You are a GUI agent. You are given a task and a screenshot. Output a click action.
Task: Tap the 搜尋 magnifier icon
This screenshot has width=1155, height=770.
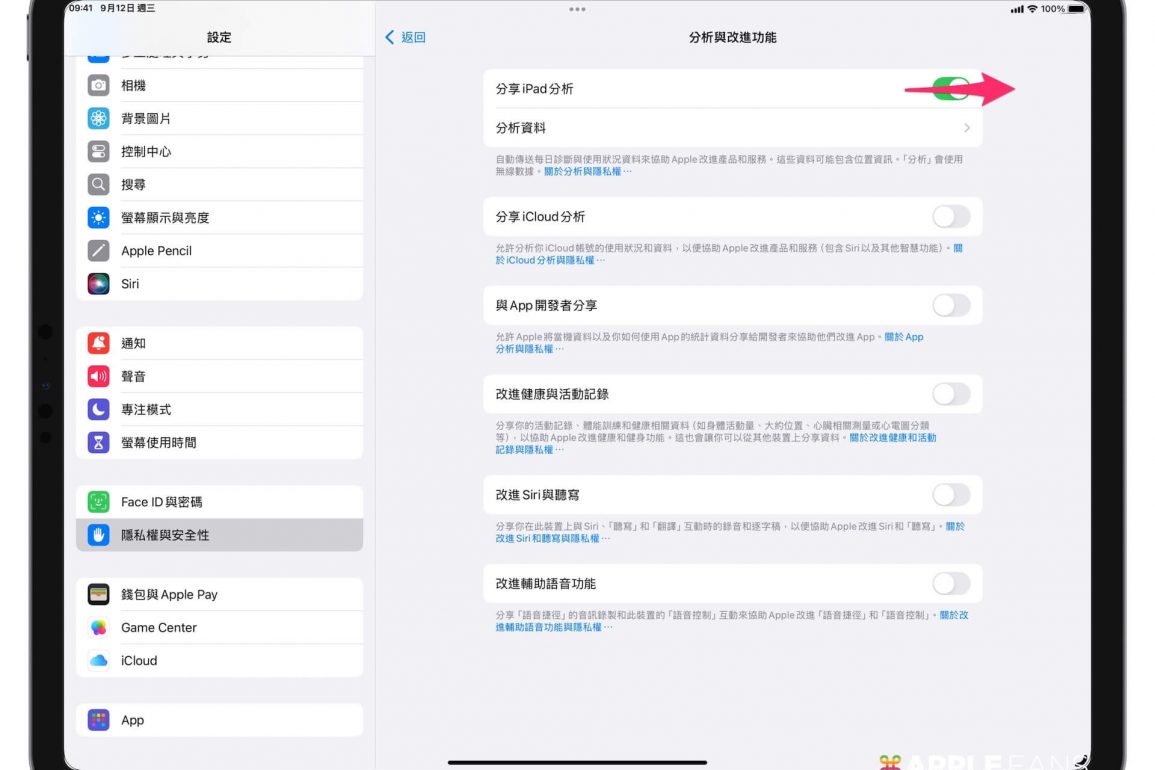[x=98, y=184]
